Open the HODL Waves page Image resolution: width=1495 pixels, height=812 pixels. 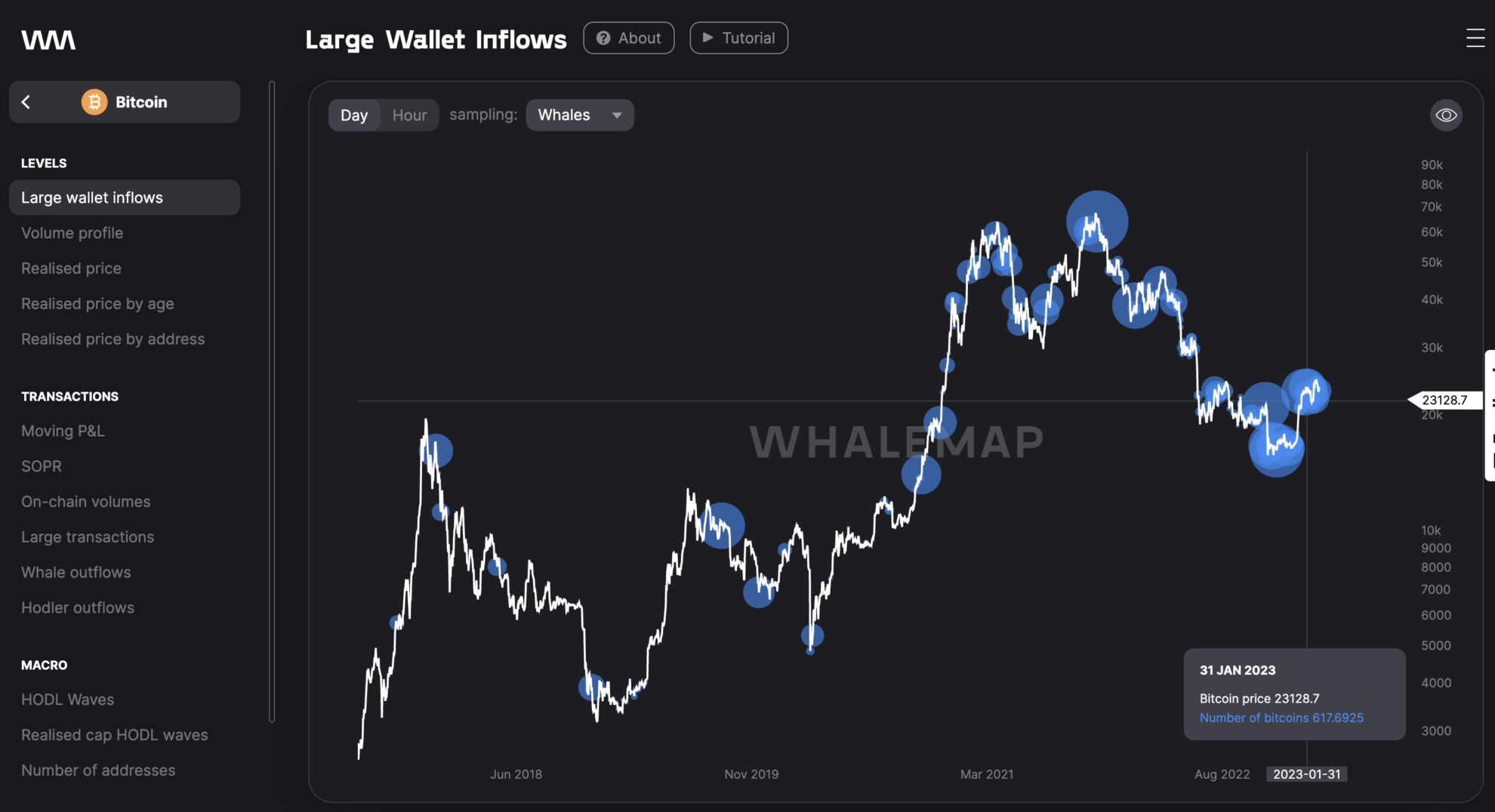[x=68, y=699]
